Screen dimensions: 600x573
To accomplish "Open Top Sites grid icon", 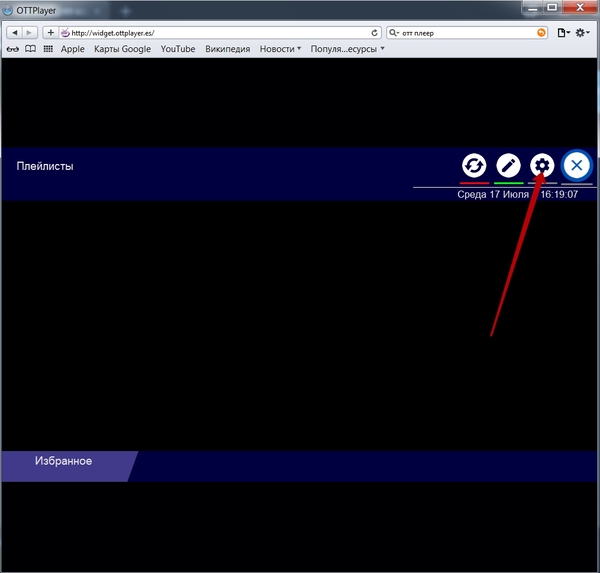I will click(x=48, y=49).
